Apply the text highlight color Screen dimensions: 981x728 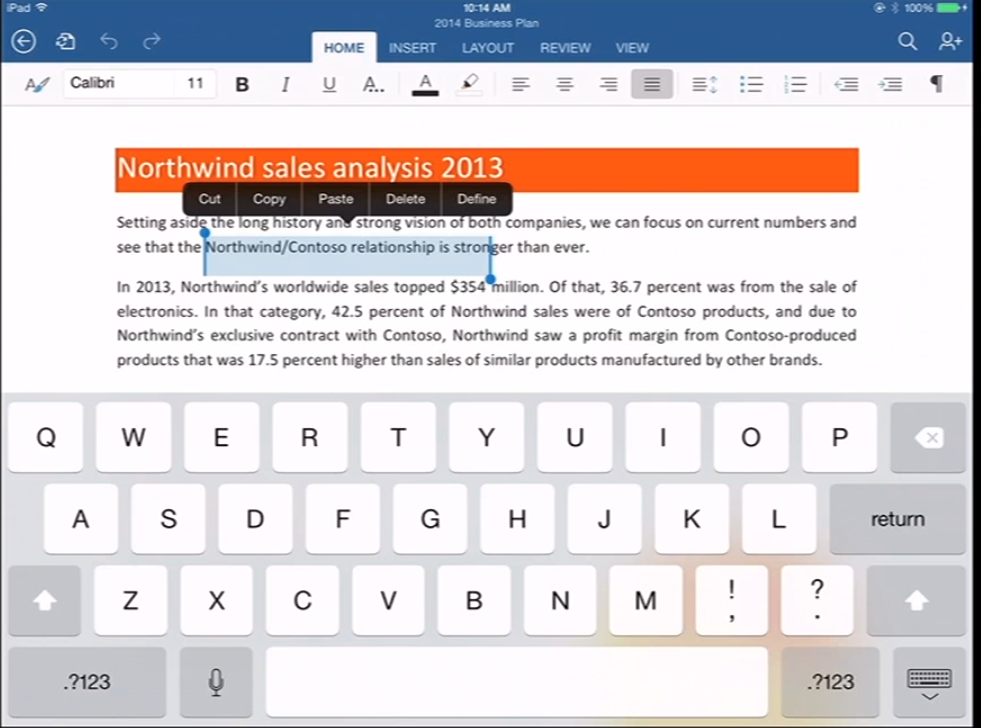pos(469,84)
